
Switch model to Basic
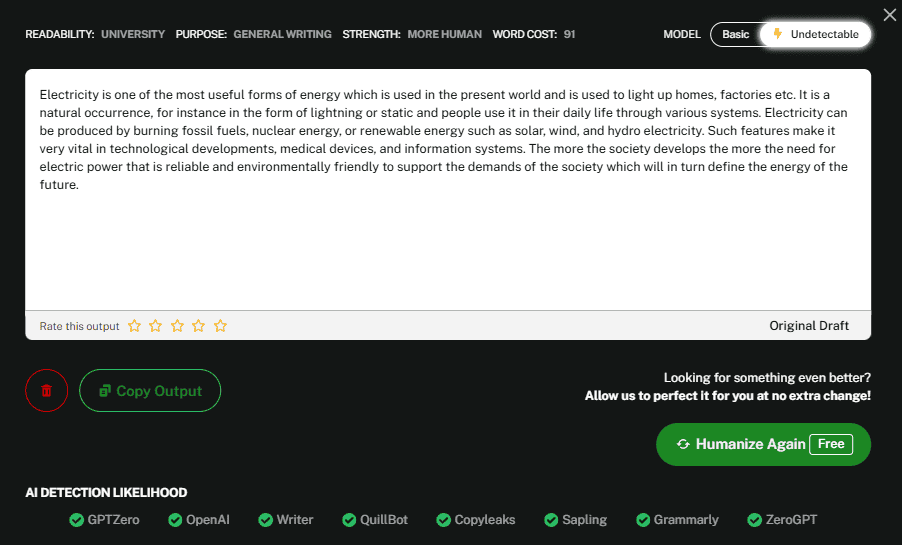[735, 35]
